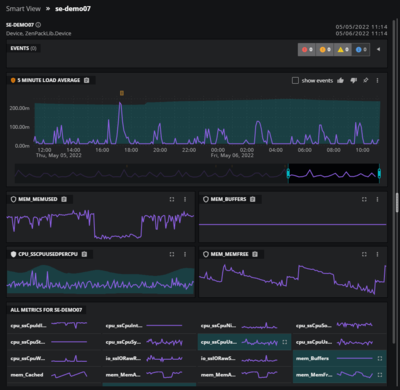
Task: Open the MEM_MEMUSED sparkline chart
Action: click(x=100, y=224)
